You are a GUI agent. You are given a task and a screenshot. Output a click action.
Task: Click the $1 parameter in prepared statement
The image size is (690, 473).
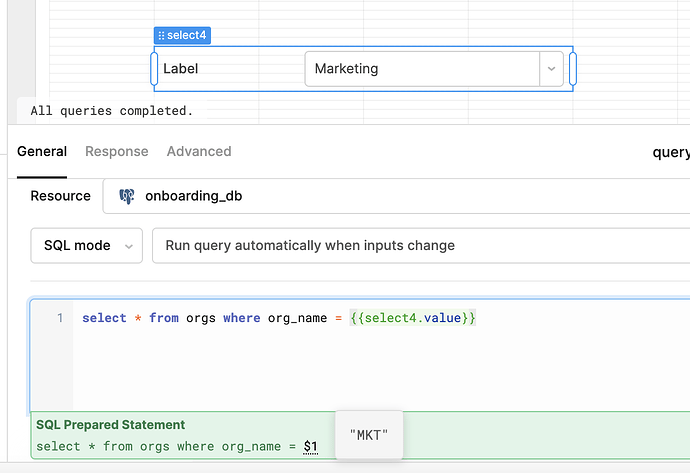(x=311, y=447)
